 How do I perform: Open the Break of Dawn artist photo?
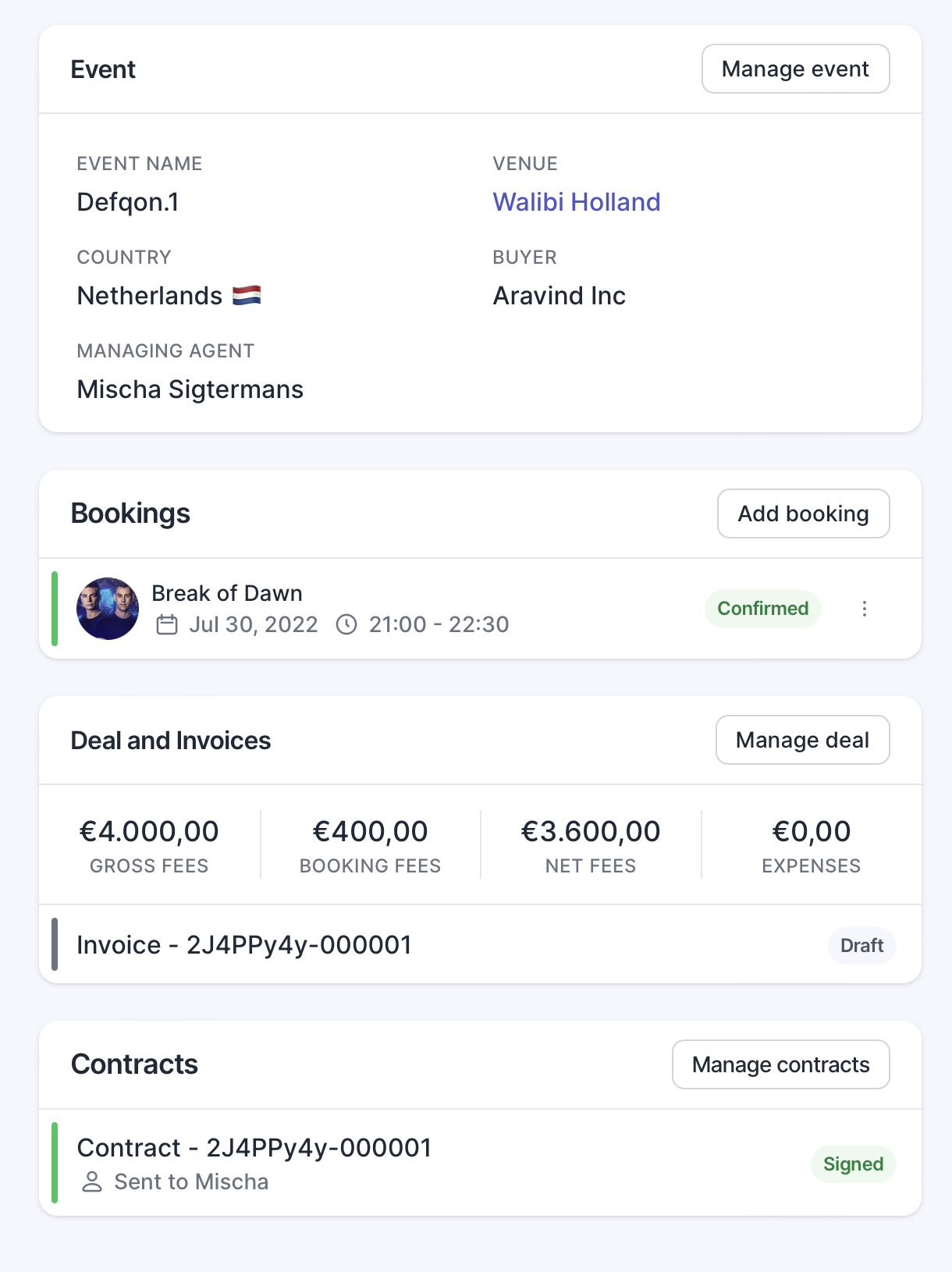pyautogui.click(x=108, y=609)
